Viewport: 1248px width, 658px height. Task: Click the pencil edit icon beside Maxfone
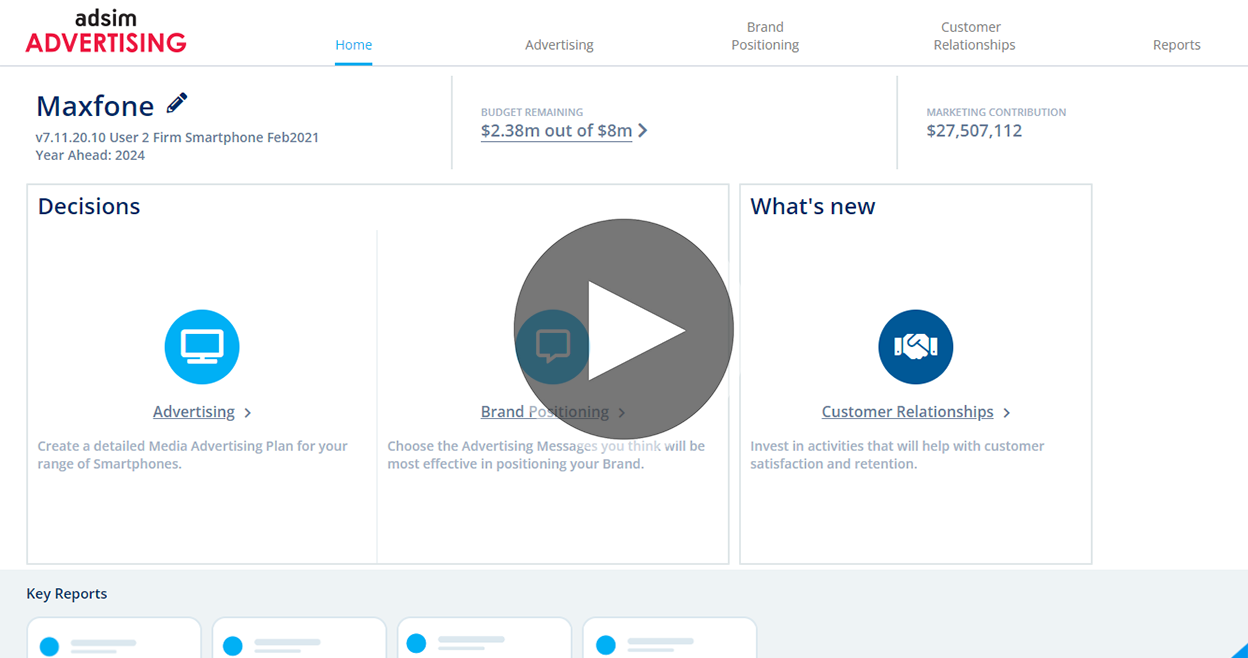[177, 103]
